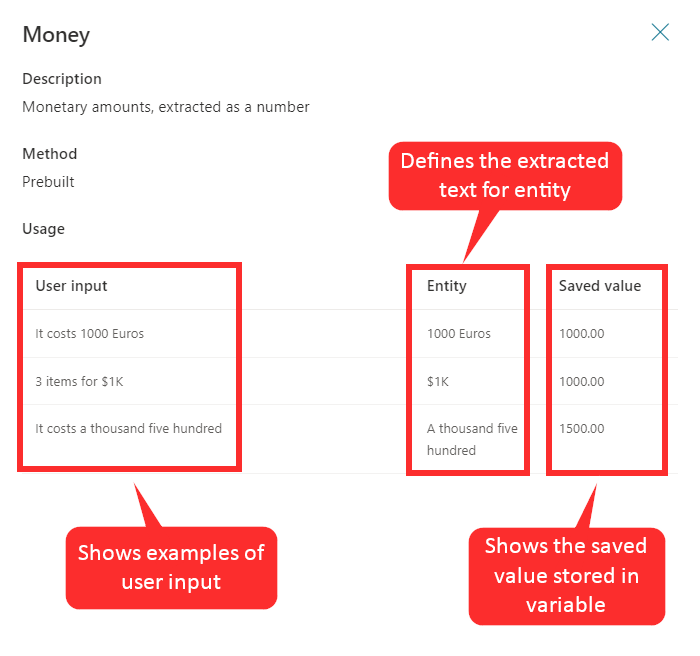
Task: Click the 'Shows the saved value' callout
Action: click(566, 576)
